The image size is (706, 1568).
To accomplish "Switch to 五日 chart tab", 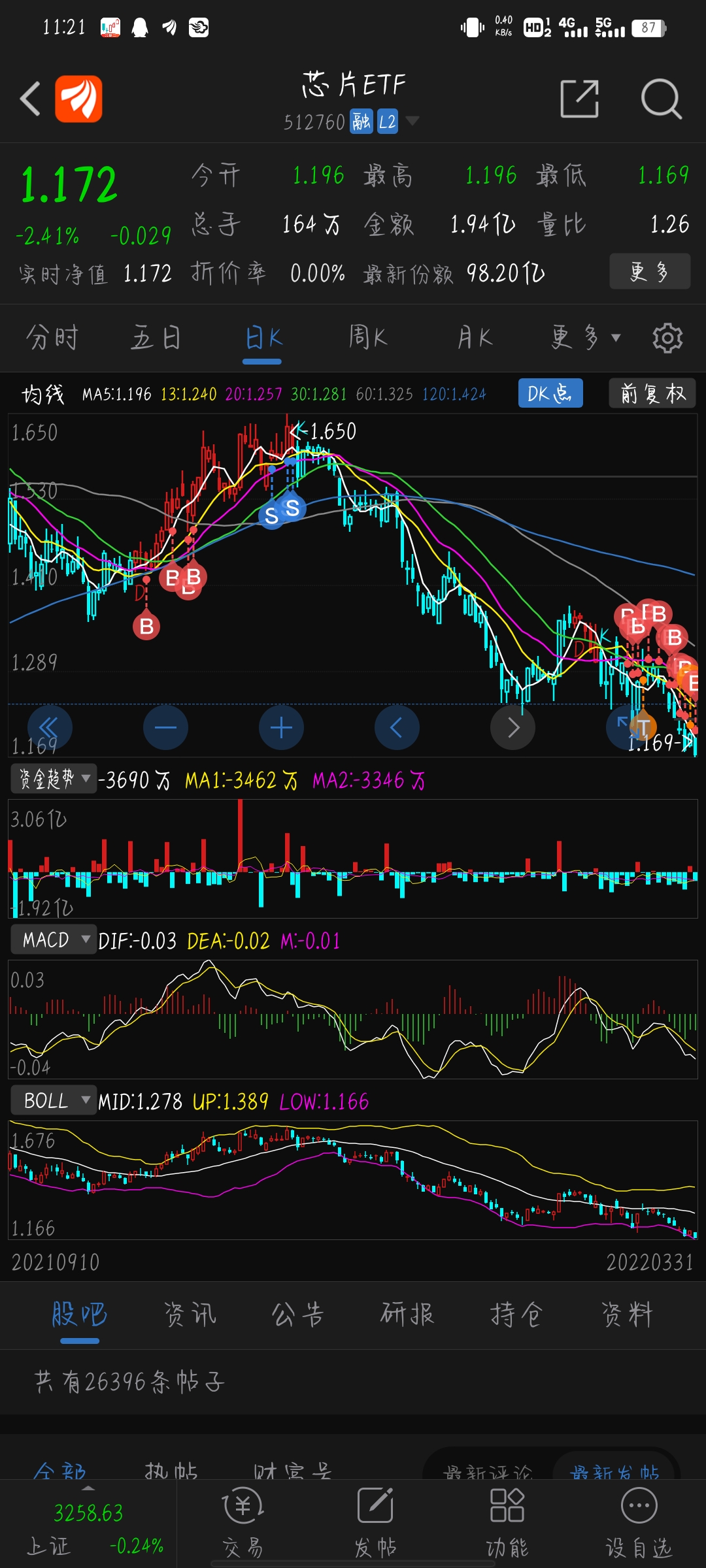I will [156, 338].
